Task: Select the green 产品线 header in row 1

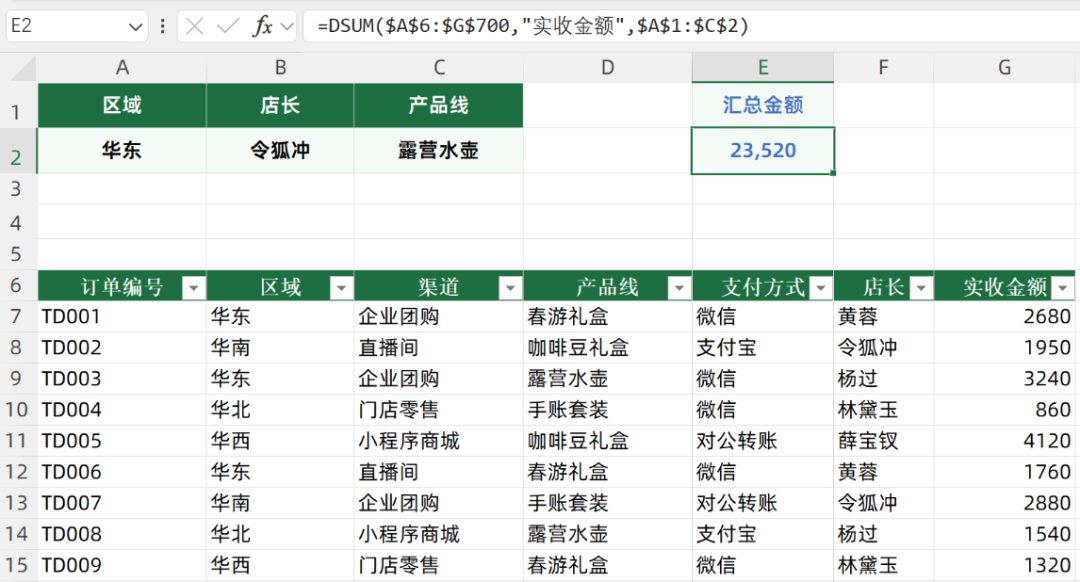Action: (439, 105)
